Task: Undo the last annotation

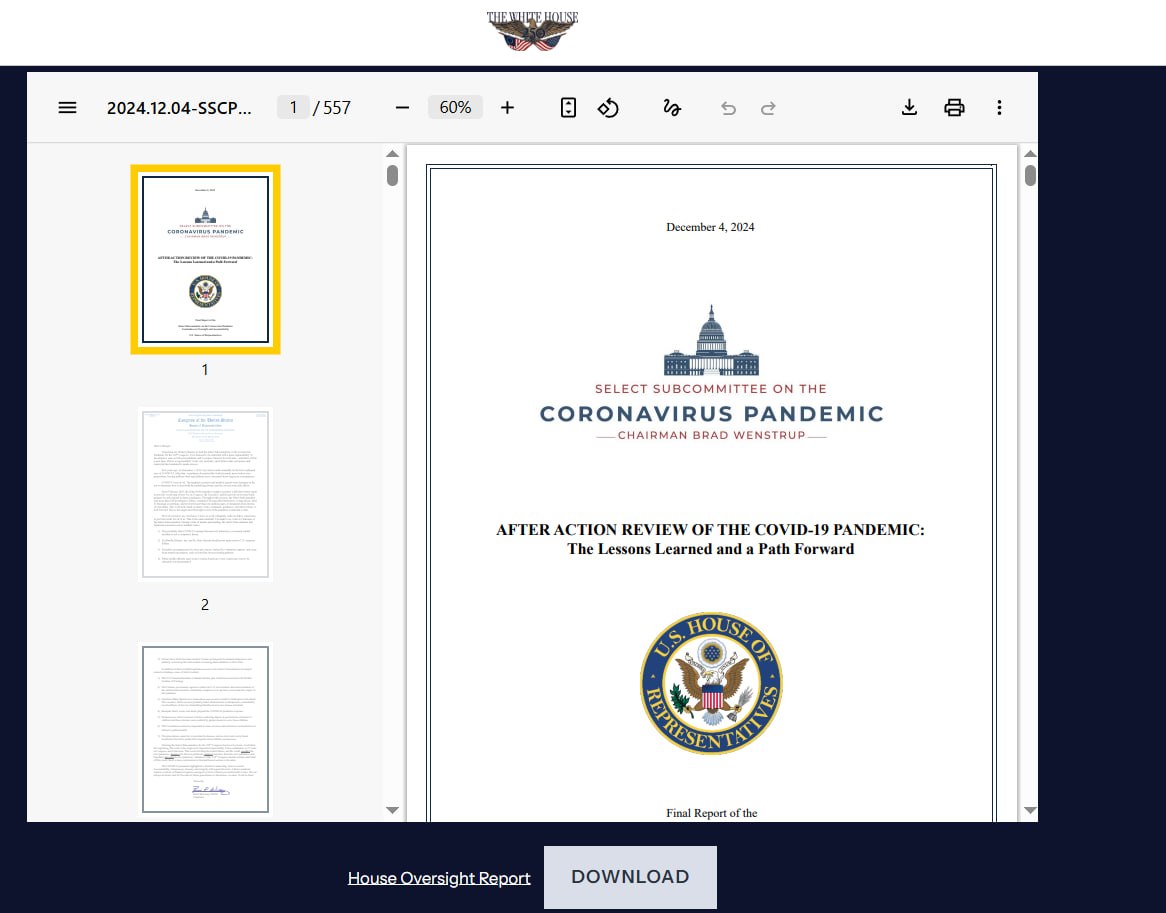Action: [x=728, y=109]
